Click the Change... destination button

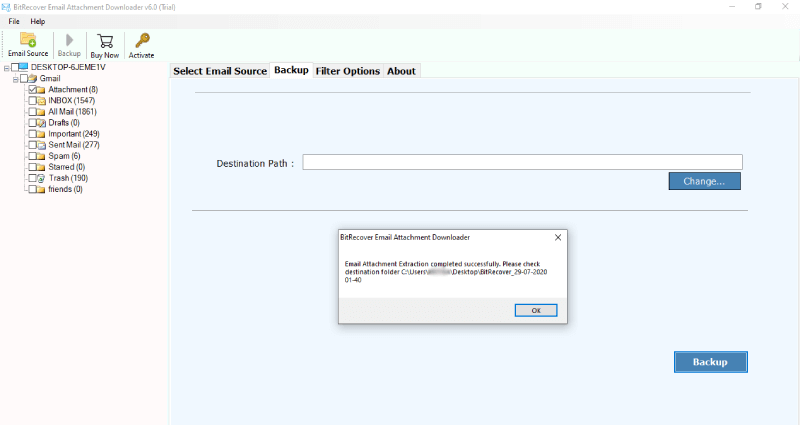tap(705, 181)
